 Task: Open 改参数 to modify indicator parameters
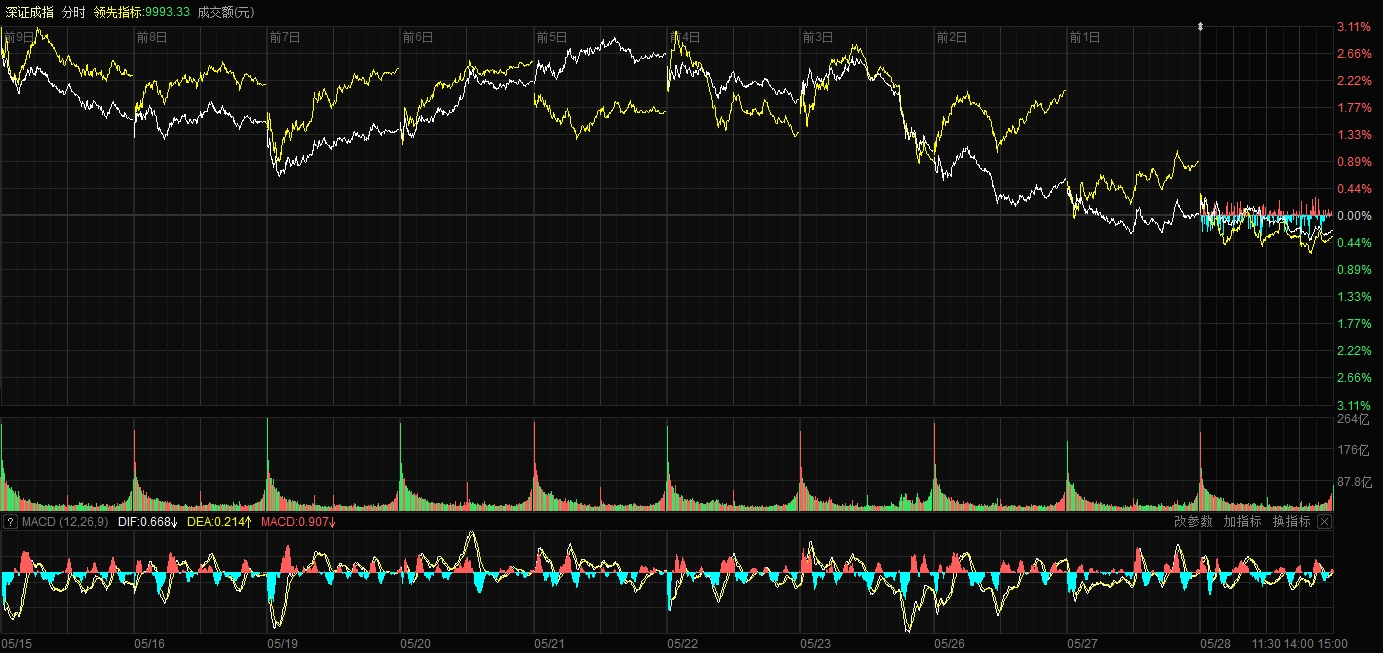tap(1193, 522)
